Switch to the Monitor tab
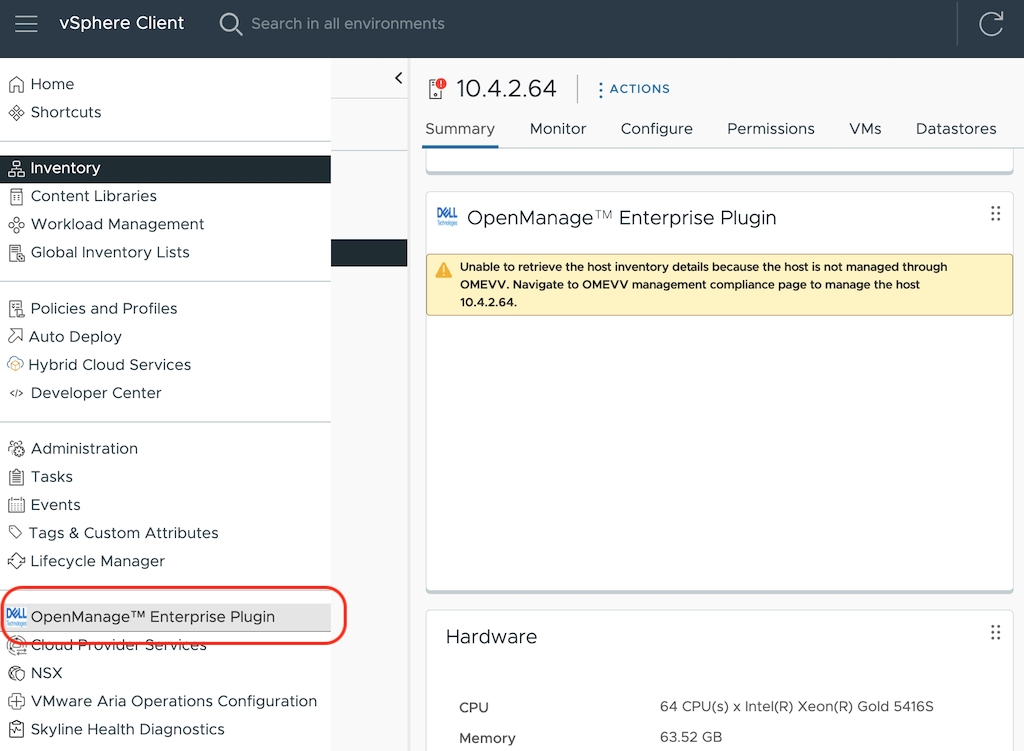This screenshot has width=1024, height=751. [x=558, y=129]
